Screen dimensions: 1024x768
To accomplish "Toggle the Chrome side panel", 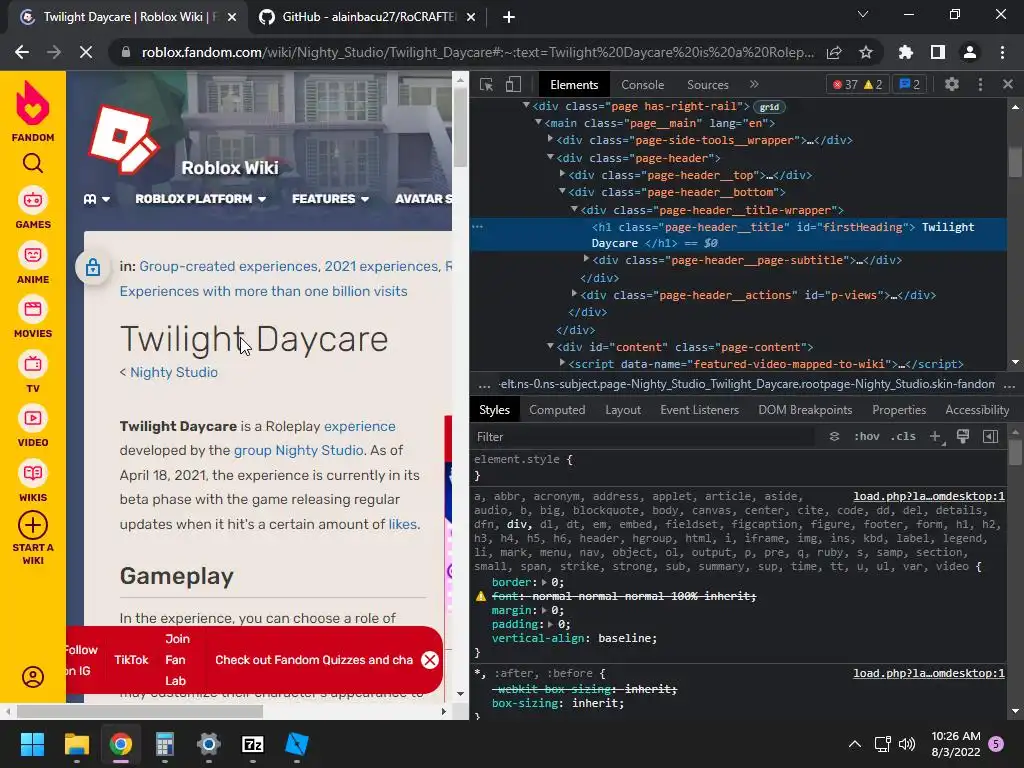I will (x=938, y=52).
